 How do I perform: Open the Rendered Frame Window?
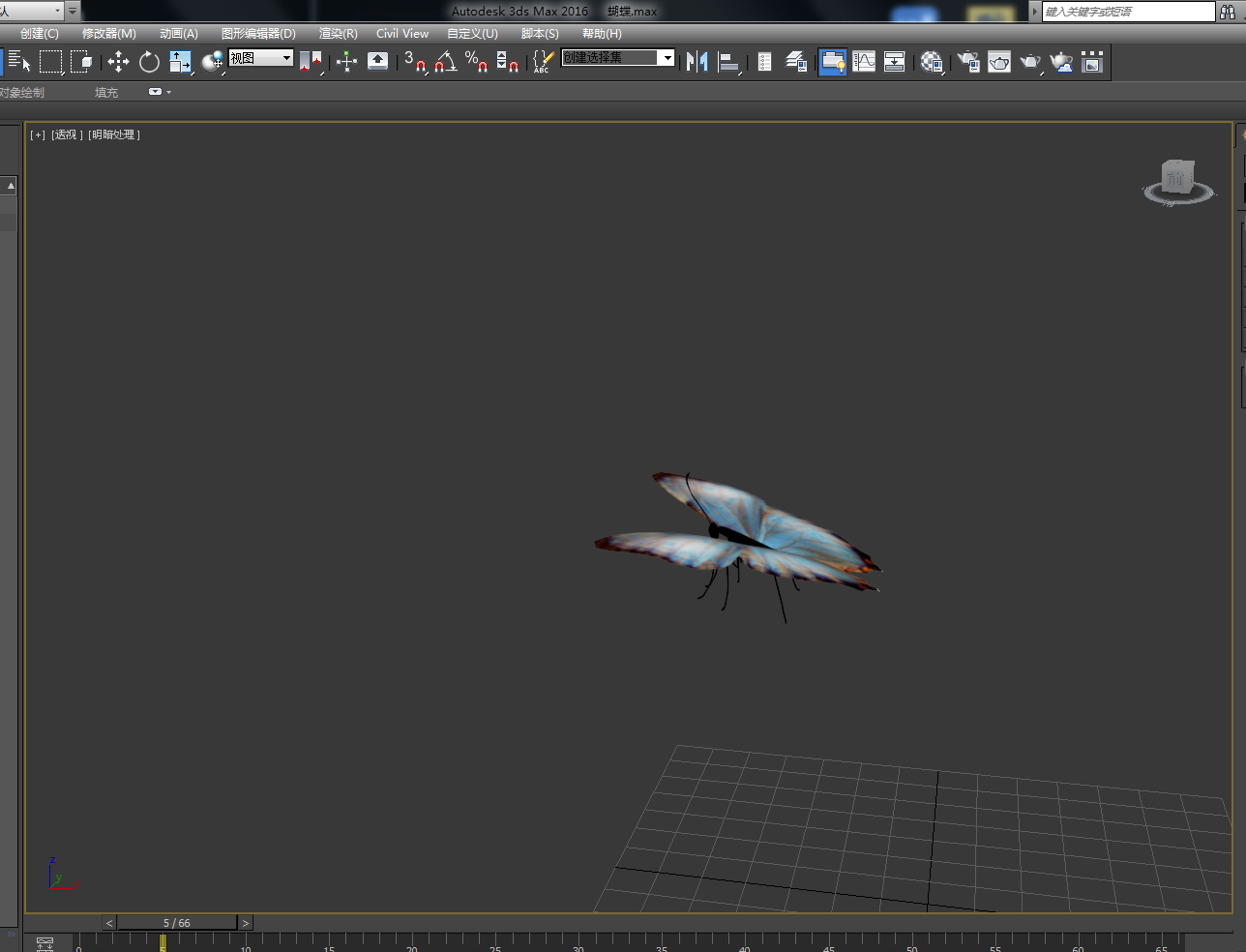coord(999,62)
